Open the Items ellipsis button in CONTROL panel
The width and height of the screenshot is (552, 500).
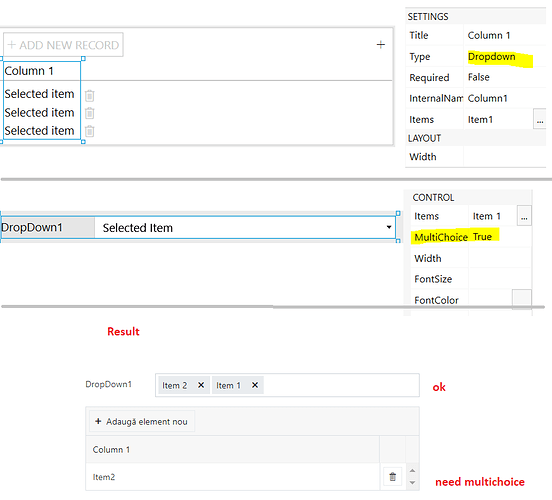coord(524,216)
